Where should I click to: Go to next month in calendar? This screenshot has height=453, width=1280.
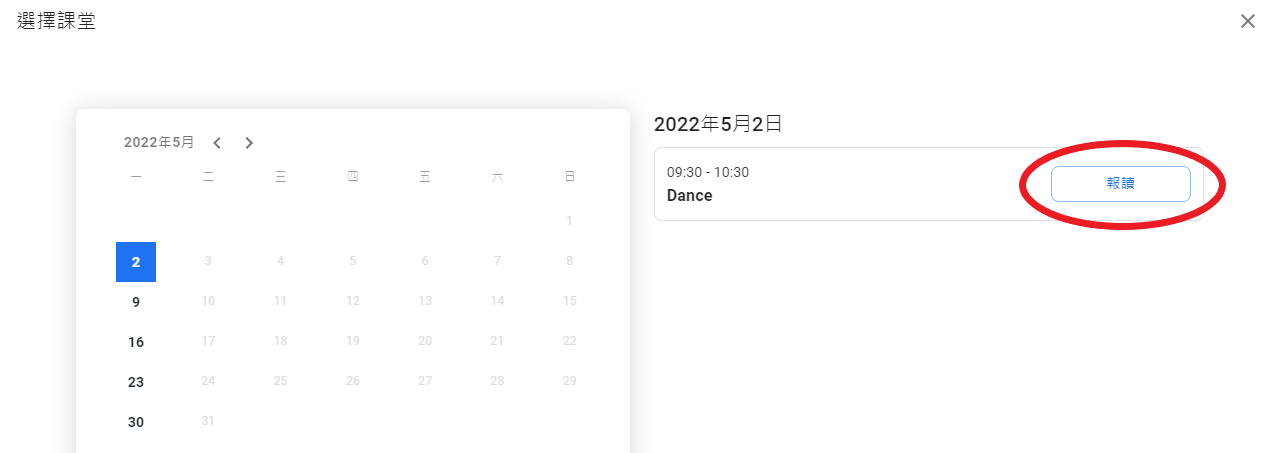[x=249, y=143]
